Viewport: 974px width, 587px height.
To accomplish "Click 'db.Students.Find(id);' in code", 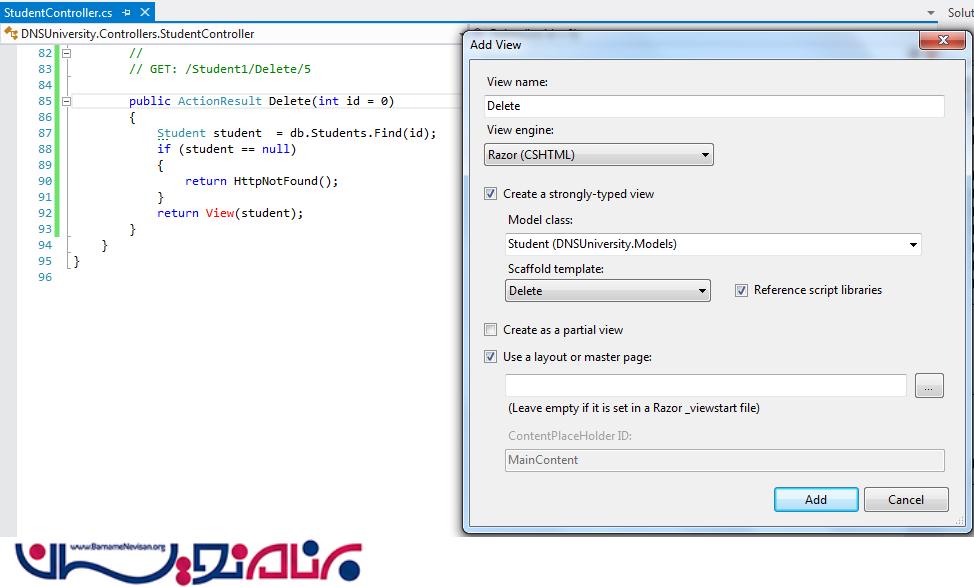I will [x=363, y=133].
